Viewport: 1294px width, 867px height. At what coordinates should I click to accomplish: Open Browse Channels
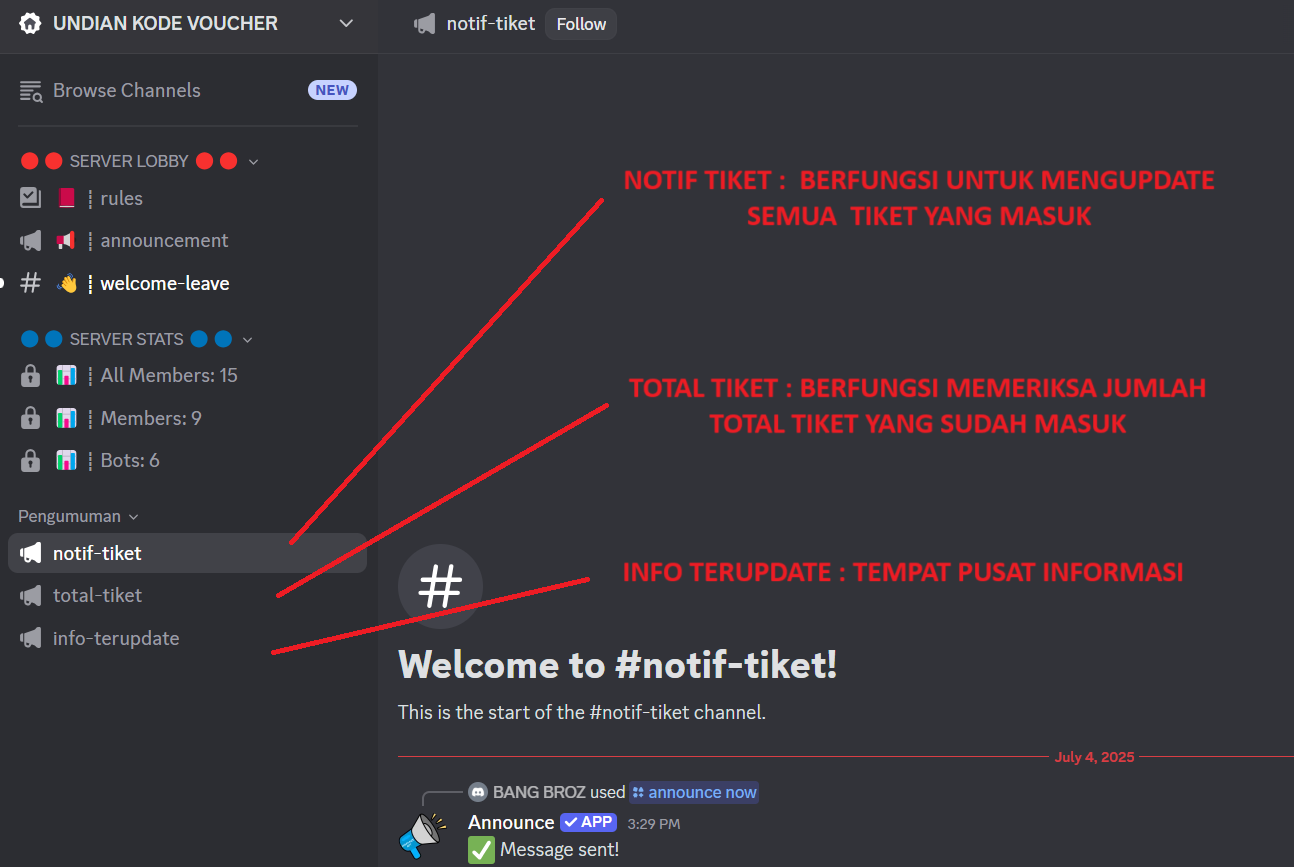pyautogui.click(x=187, y=90)
